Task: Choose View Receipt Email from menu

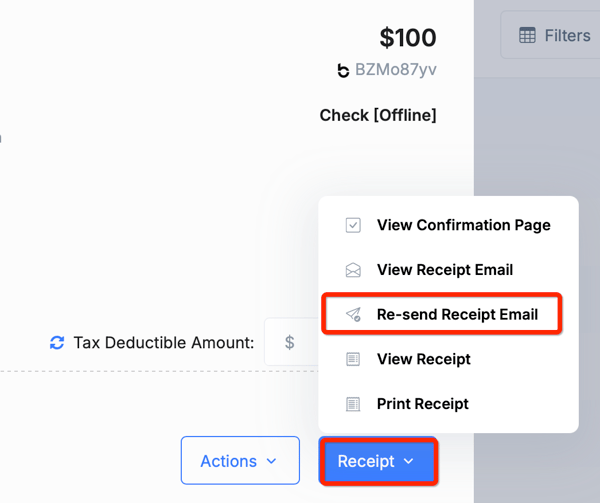Action: point(448,270)
